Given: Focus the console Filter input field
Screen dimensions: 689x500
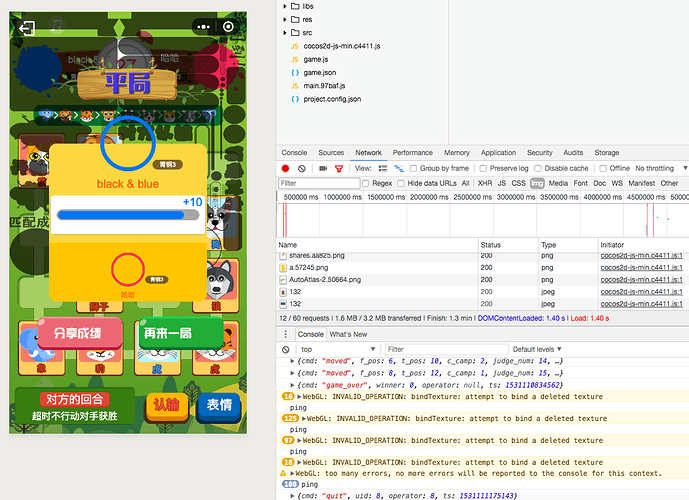Looking at the screenshot, I should [446, 349].
